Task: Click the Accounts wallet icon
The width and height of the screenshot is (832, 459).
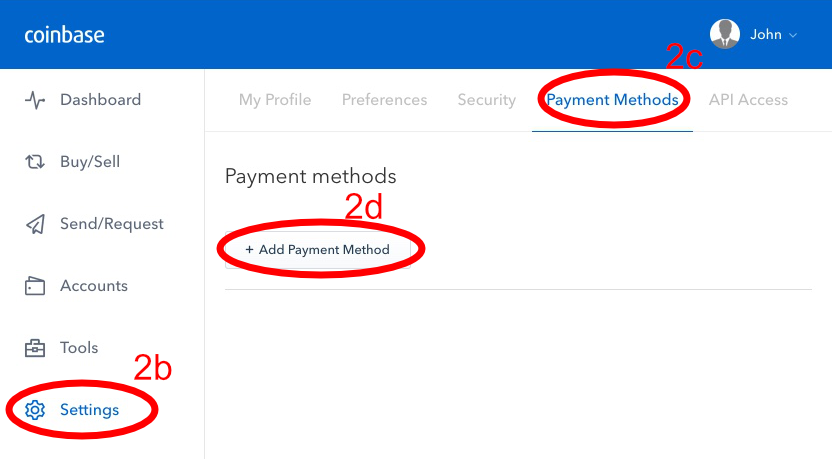Action: [35, 286]
